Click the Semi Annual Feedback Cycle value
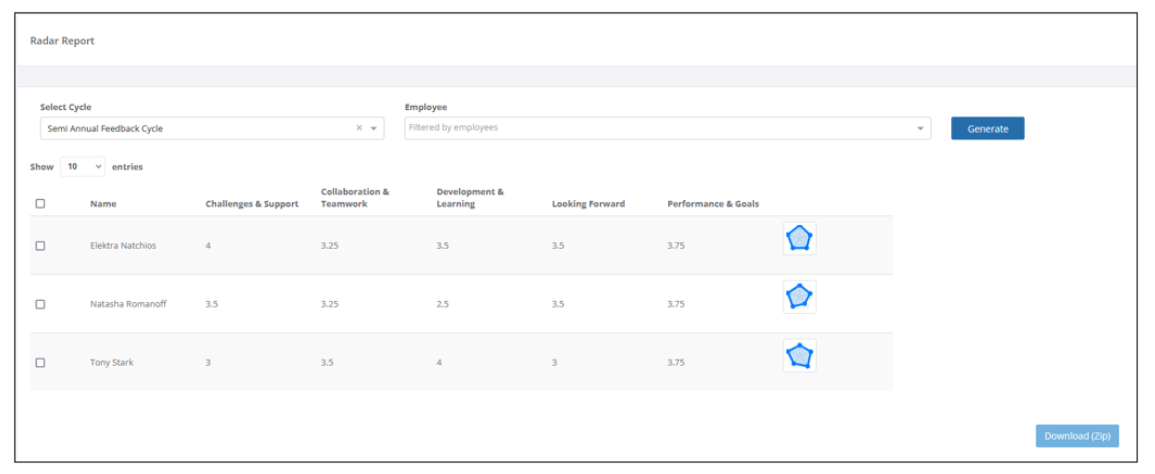The width and height of the screenshot is (1155, 474). pyautogui.click(x=105, y=128)
